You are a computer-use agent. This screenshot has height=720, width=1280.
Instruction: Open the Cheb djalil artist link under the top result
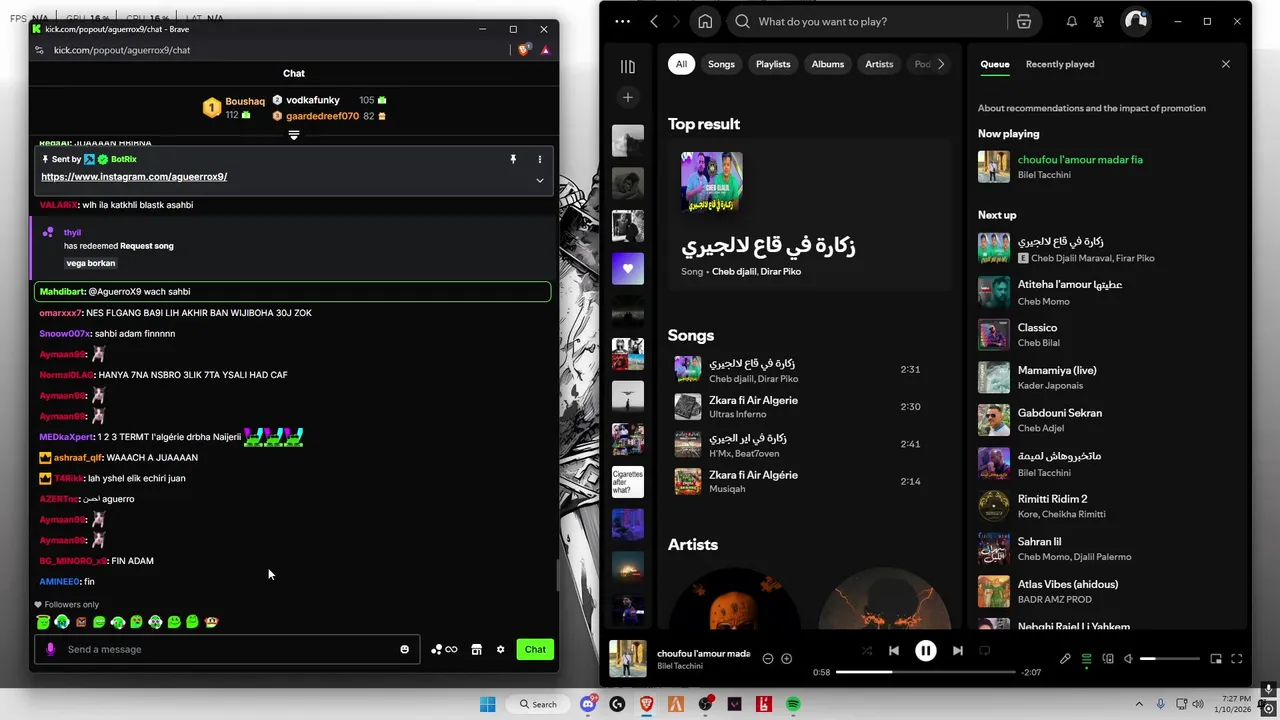click(x=734, y=271)
